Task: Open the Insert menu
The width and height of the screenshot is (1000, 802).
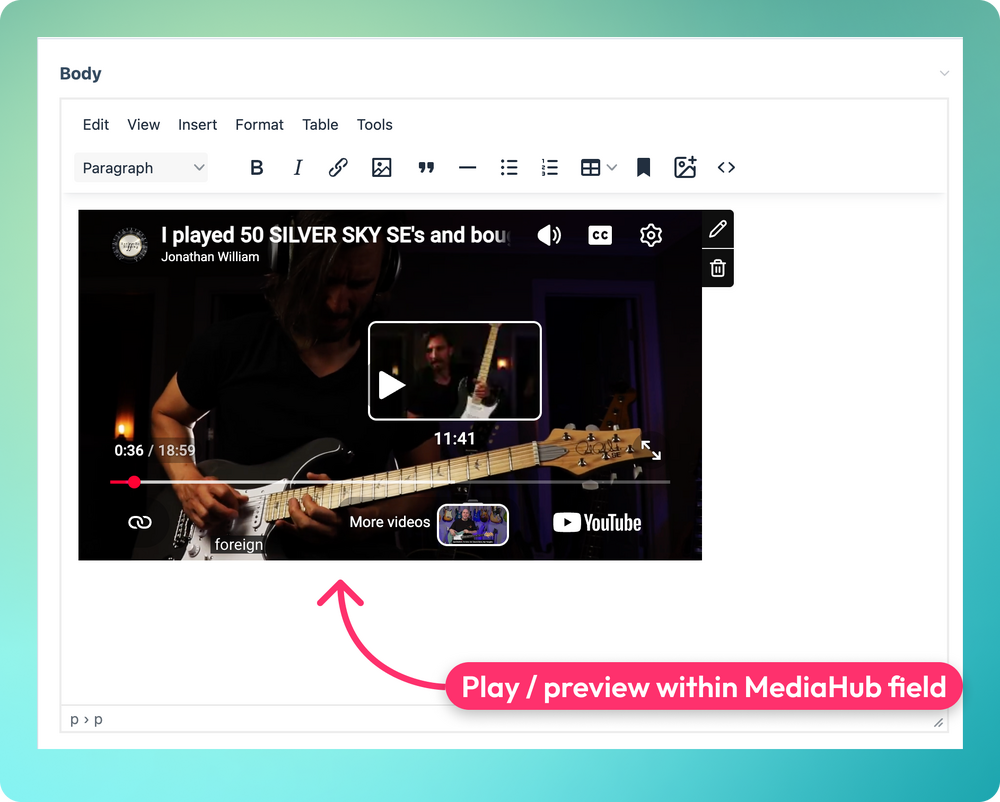Action: (198, 124)
